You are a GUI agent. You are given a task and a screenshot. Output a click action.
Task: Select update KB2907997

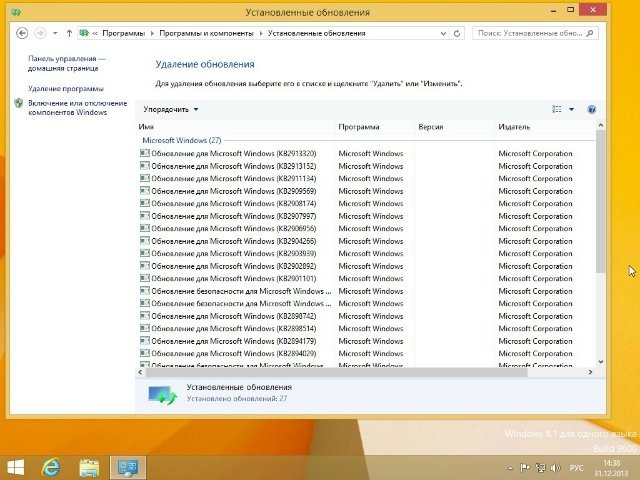(x=234, y=216)
